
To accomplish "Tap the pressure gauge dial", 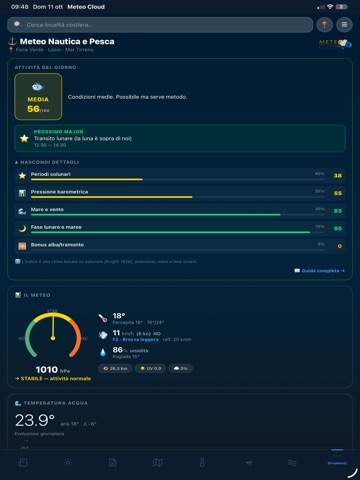I will (x=53, y=335).
